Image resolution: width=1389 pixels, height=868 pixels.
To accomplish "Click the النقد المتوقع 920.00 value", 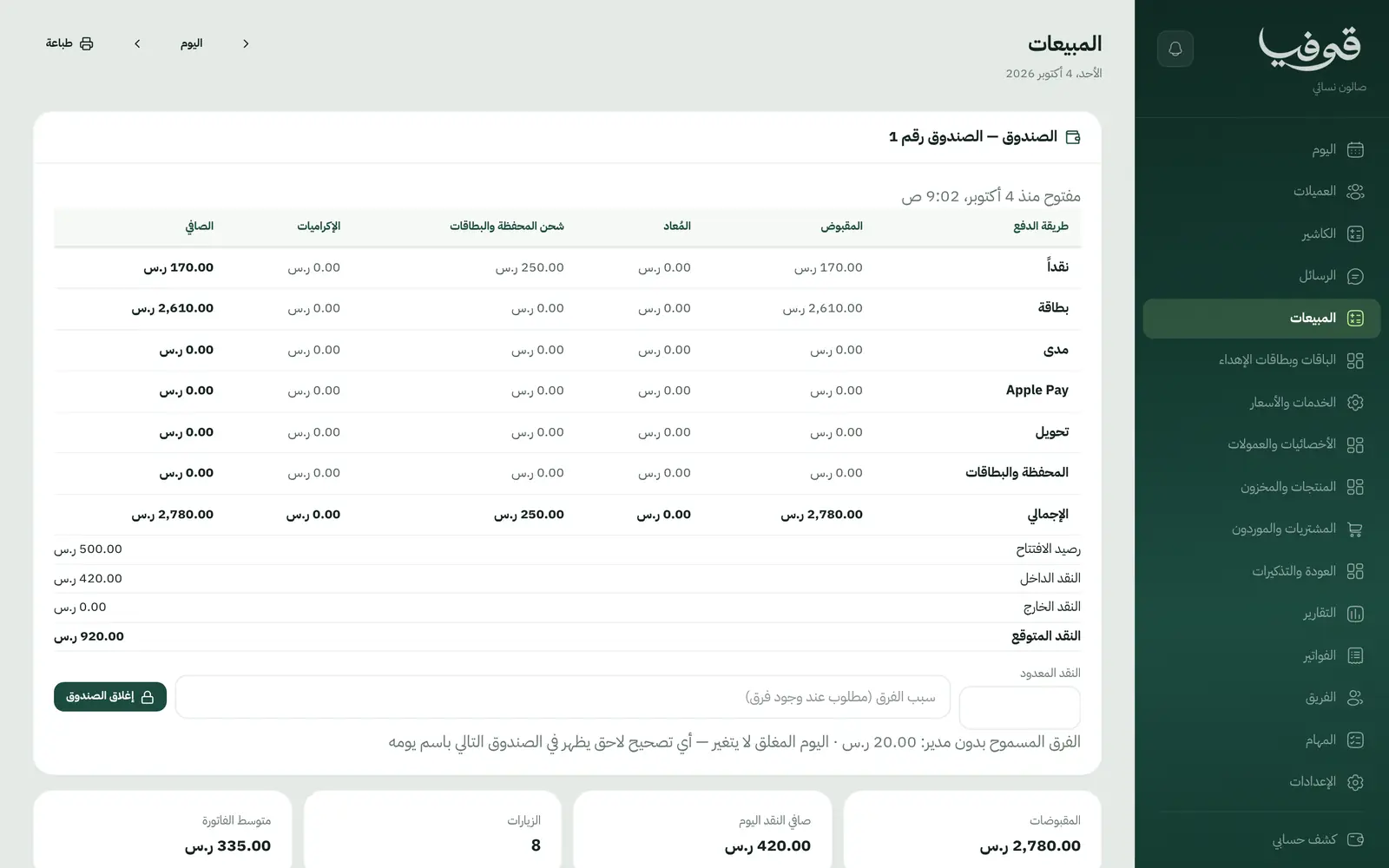I will pos(89,636).
